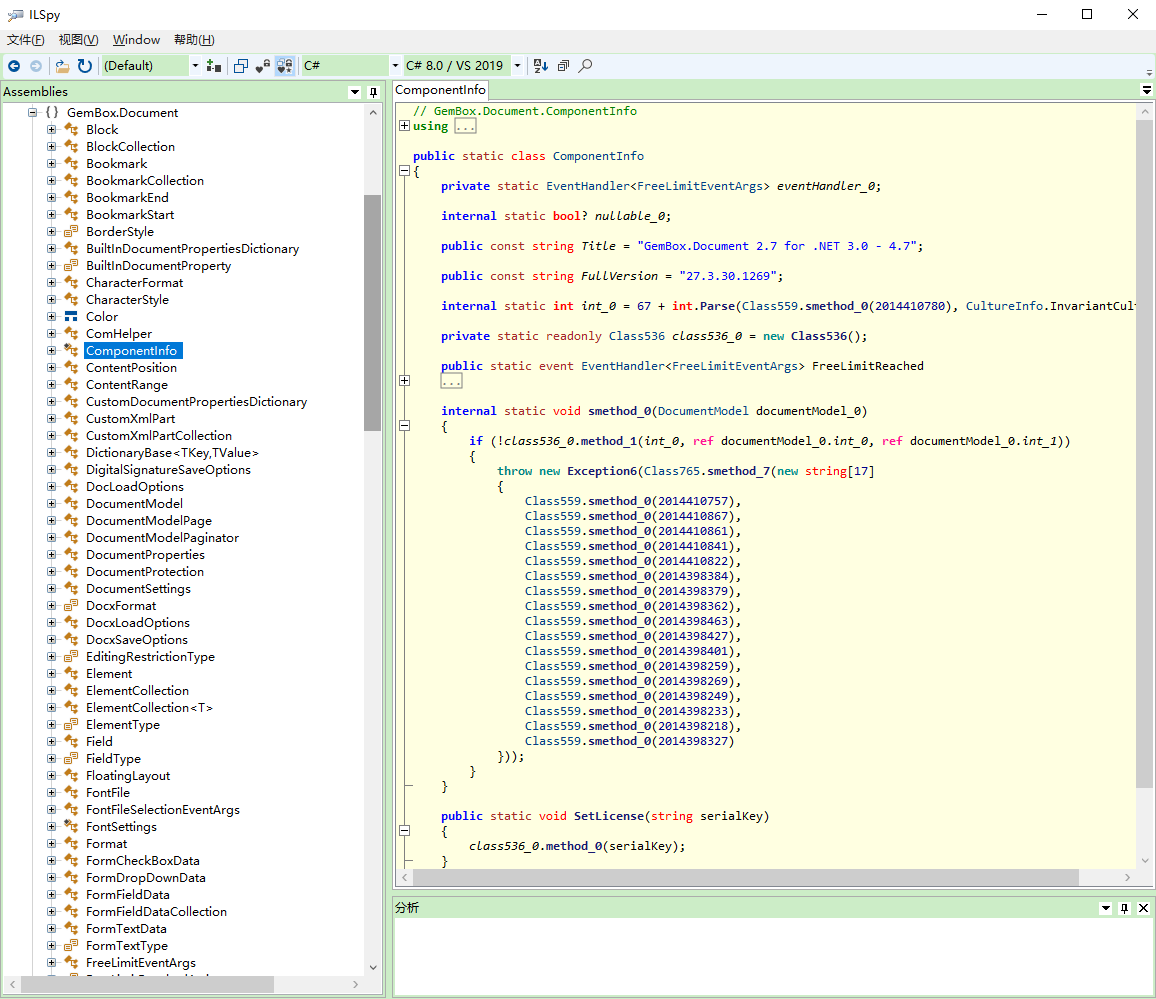
Task: Click the forward navigation arrow
Action: pos(35,66)
